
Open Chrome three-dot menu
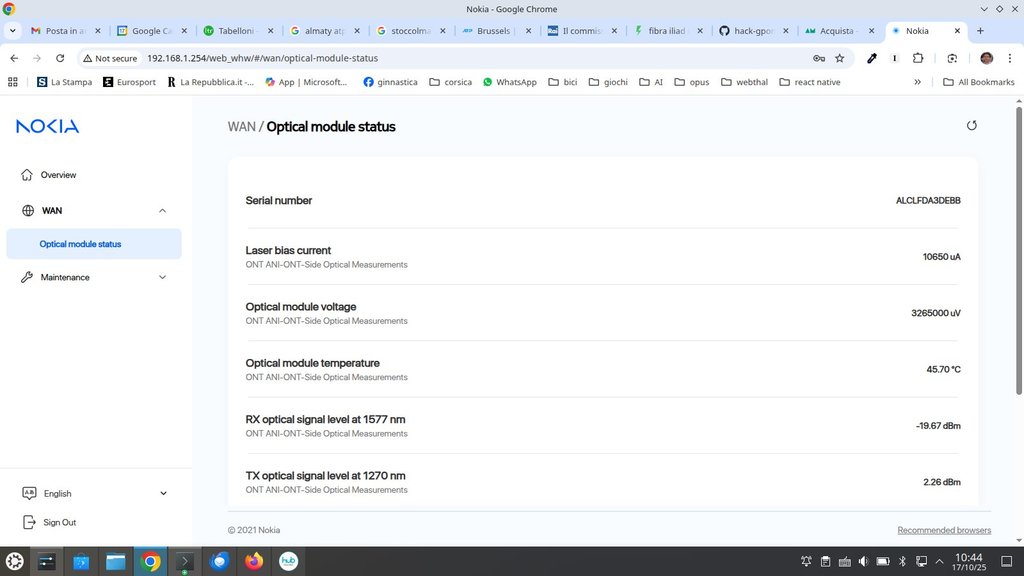pos(1010,58)
